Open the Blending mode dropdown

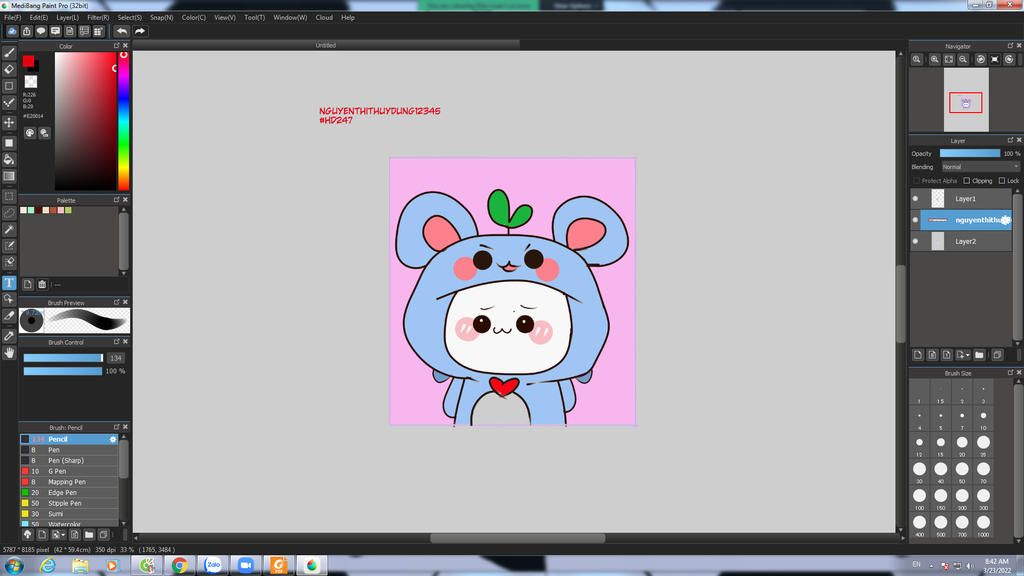click(980, 167)
